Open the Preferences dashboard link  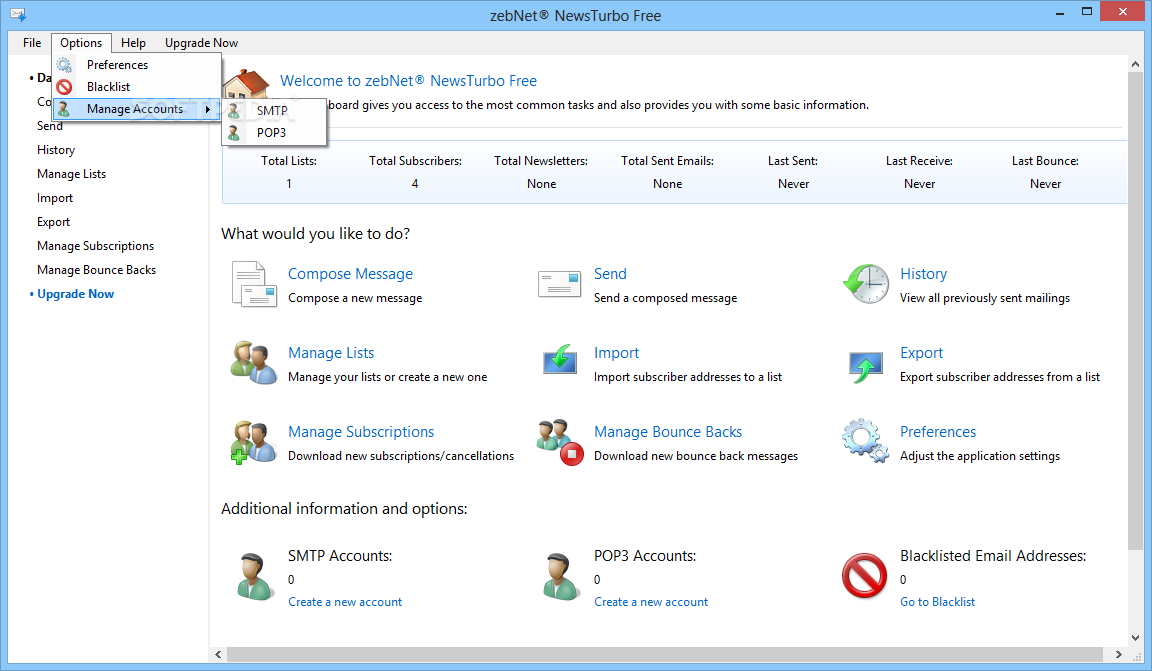point(938,431)
